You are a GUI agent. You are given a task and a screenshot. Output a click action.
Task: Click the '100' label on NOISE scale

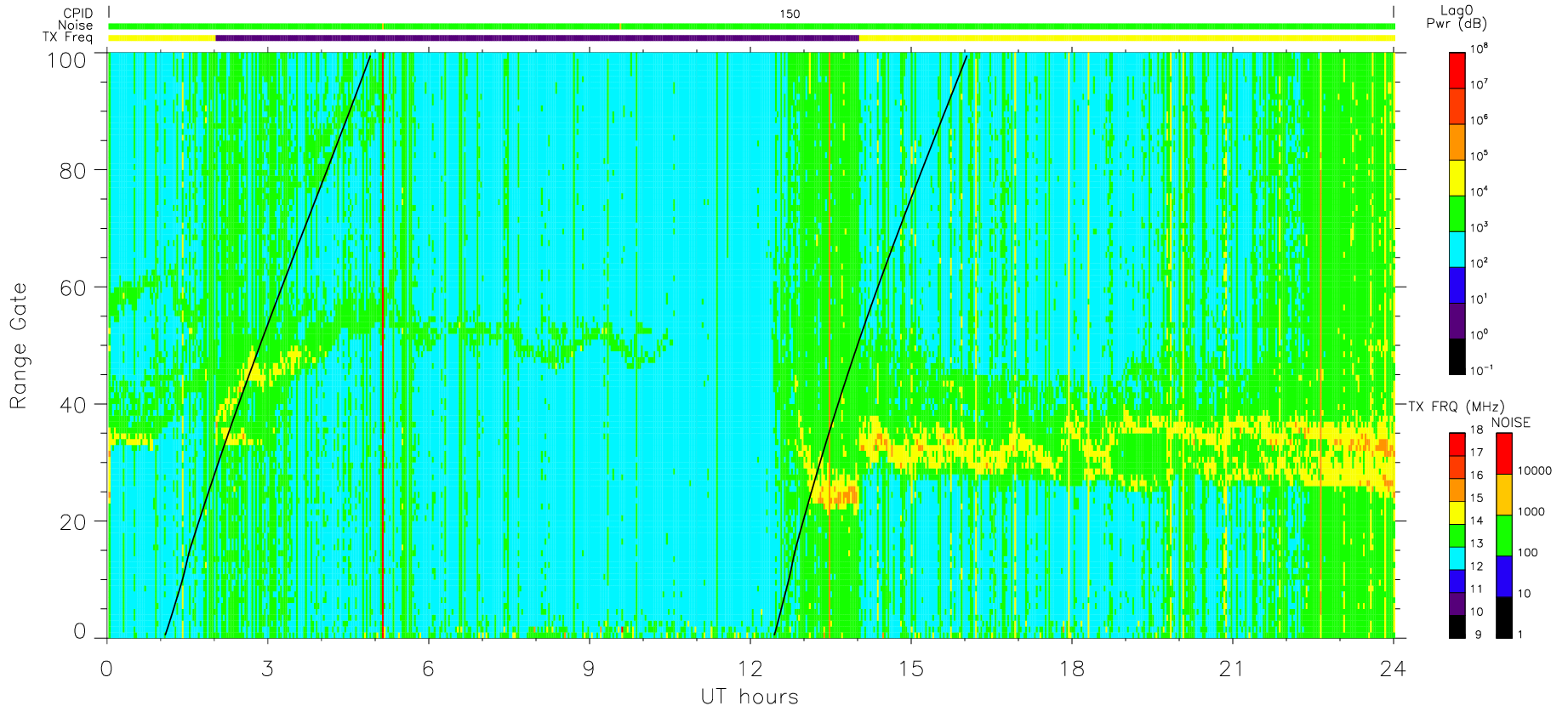pos(1528,552)
